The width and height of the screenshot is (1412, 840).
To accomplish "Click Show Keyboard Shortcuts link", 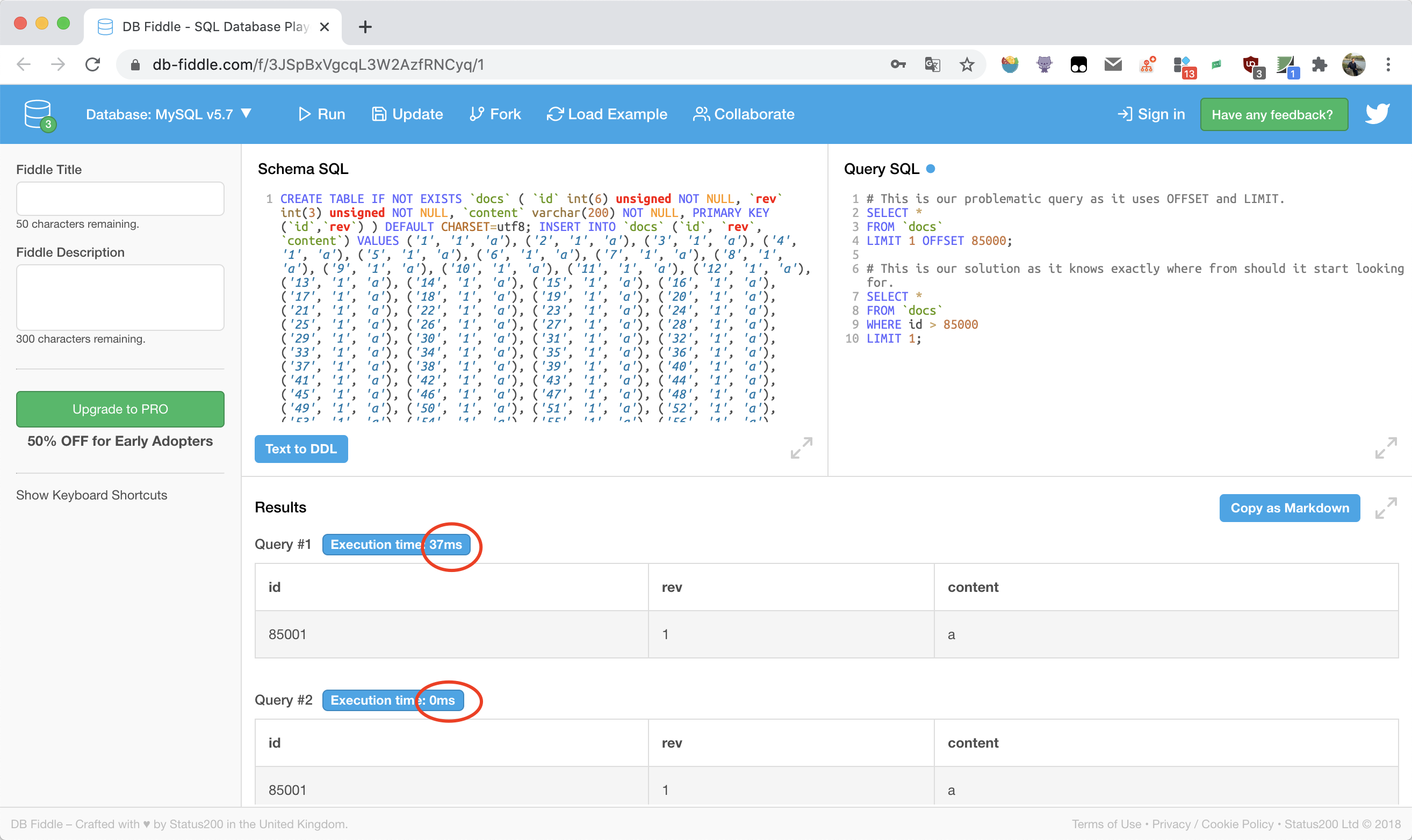I will pyautogui.click(x=92, y=495).
